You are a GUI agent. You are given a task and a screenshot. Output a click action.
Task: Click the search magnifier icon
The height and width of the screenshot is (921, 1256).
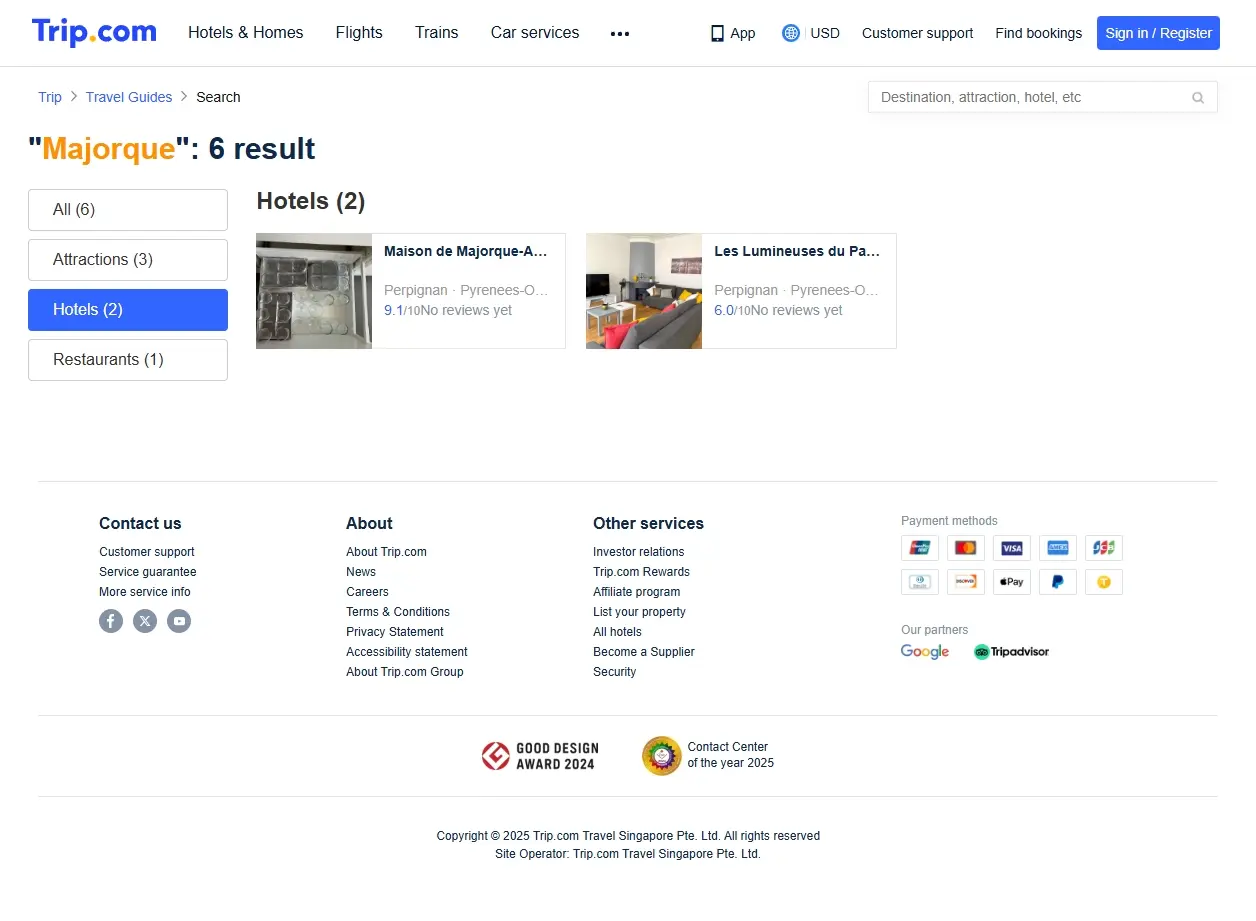tap(1198, 97)
